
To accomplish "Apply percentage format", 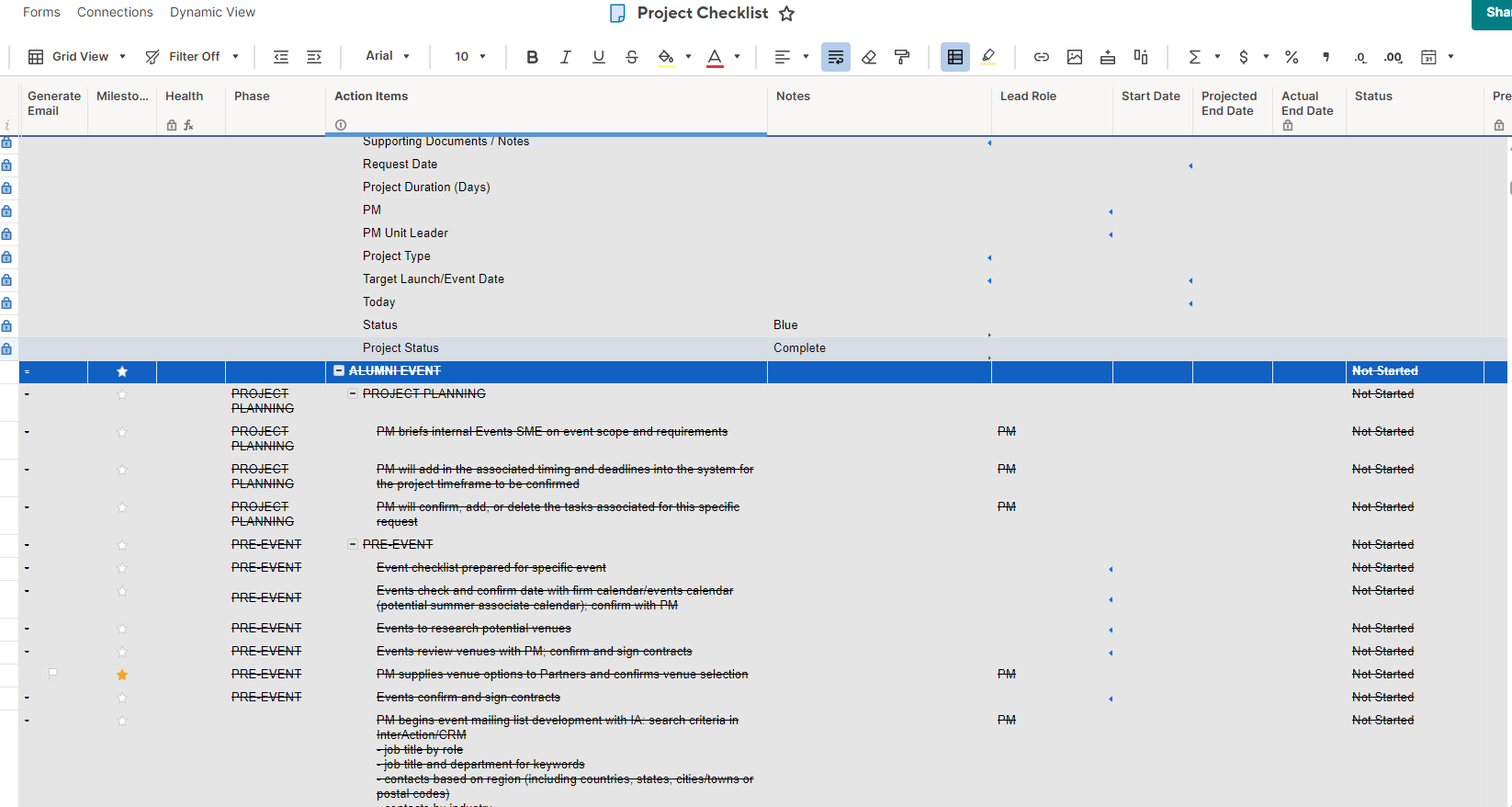I will pos(1292,57).
